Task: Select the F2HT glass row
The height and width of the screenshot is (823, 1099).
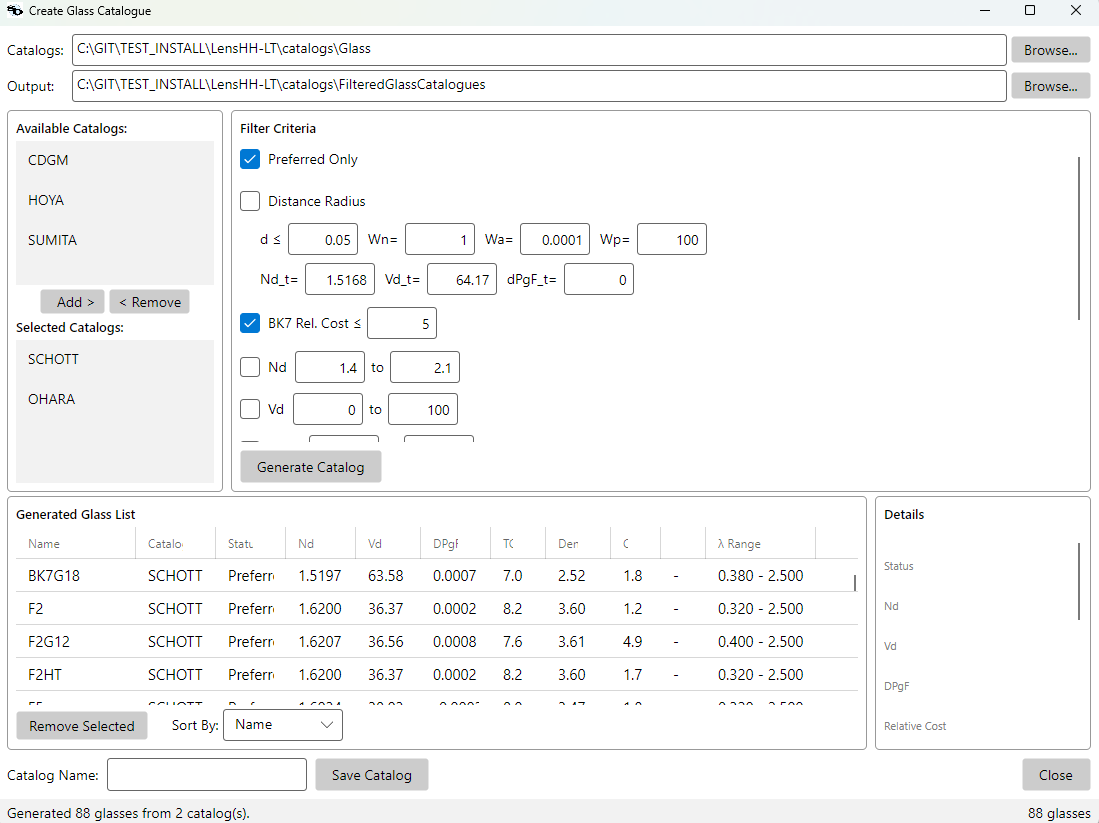Action: [436, 674]
